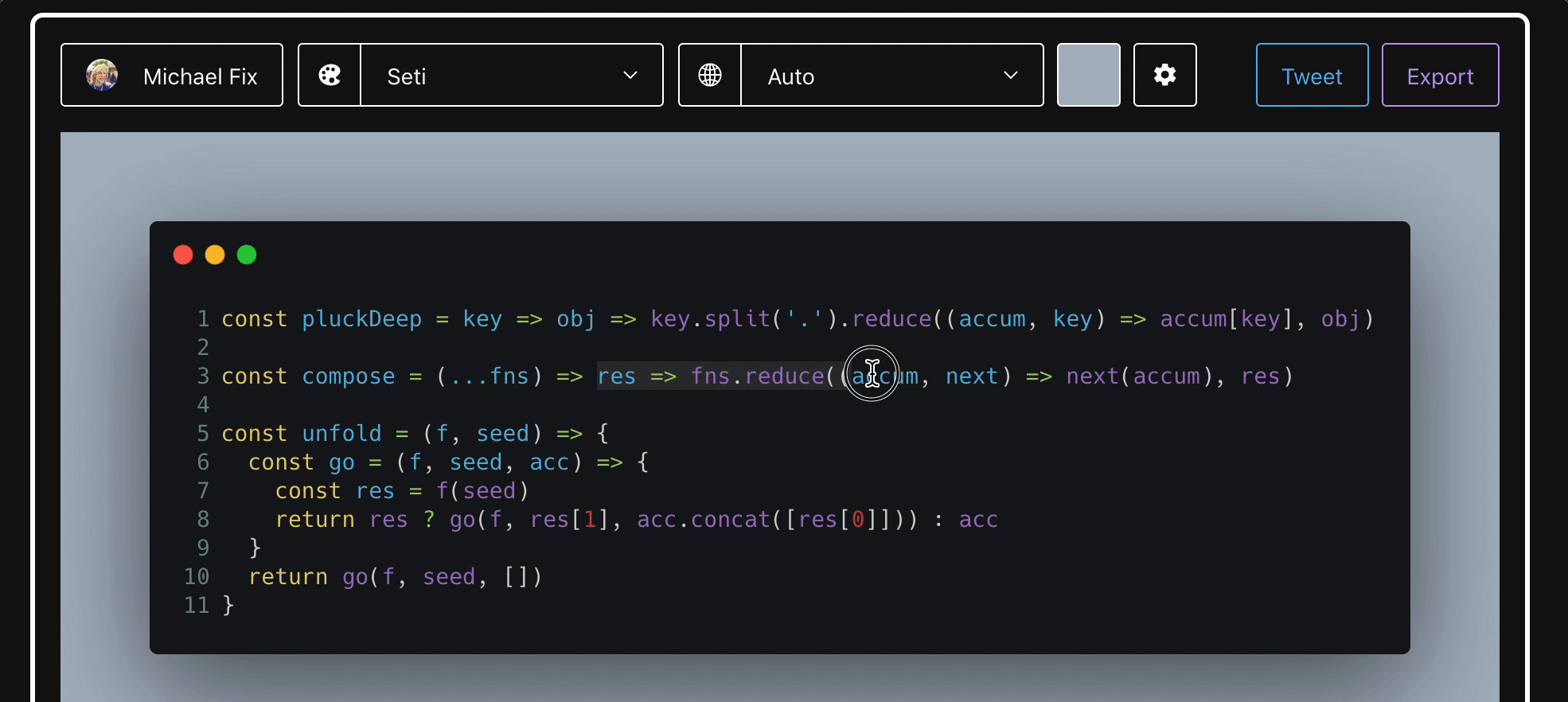Click 'concat' on line 8
Image resolution: width=1568 pixels, height=702 pixels.
click(731, 520)
